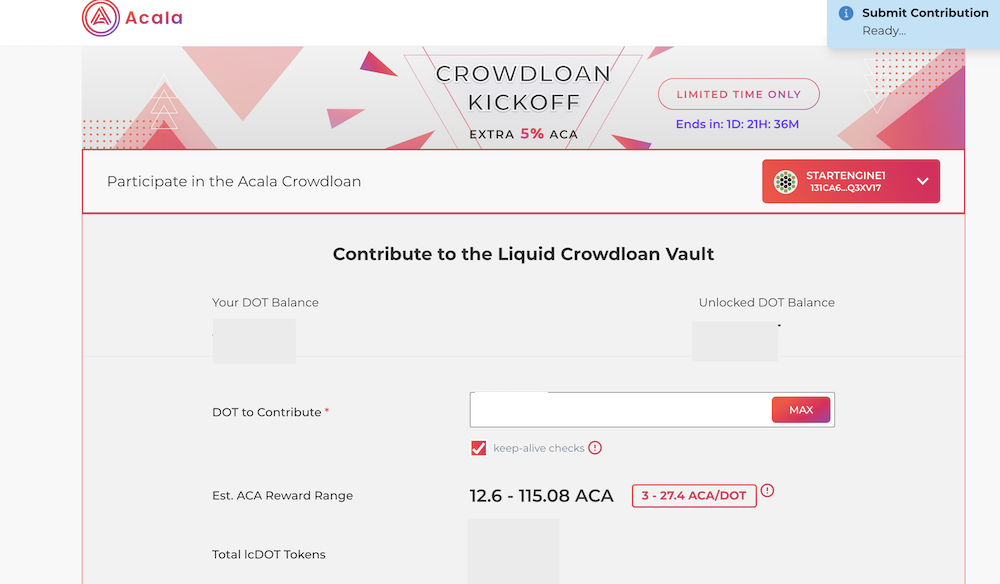Click the info icon in Submit Contribution notification
Viewport: 1000px width, 584px height.
coord(846,13)
